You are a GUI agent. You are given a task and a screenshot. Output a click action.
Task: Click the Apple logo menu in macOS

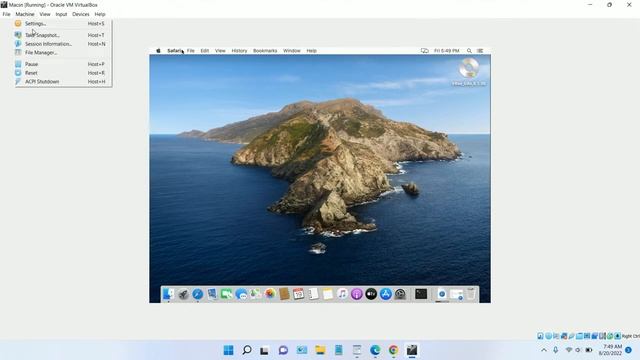pyautogui.click(x=158, y=51)
